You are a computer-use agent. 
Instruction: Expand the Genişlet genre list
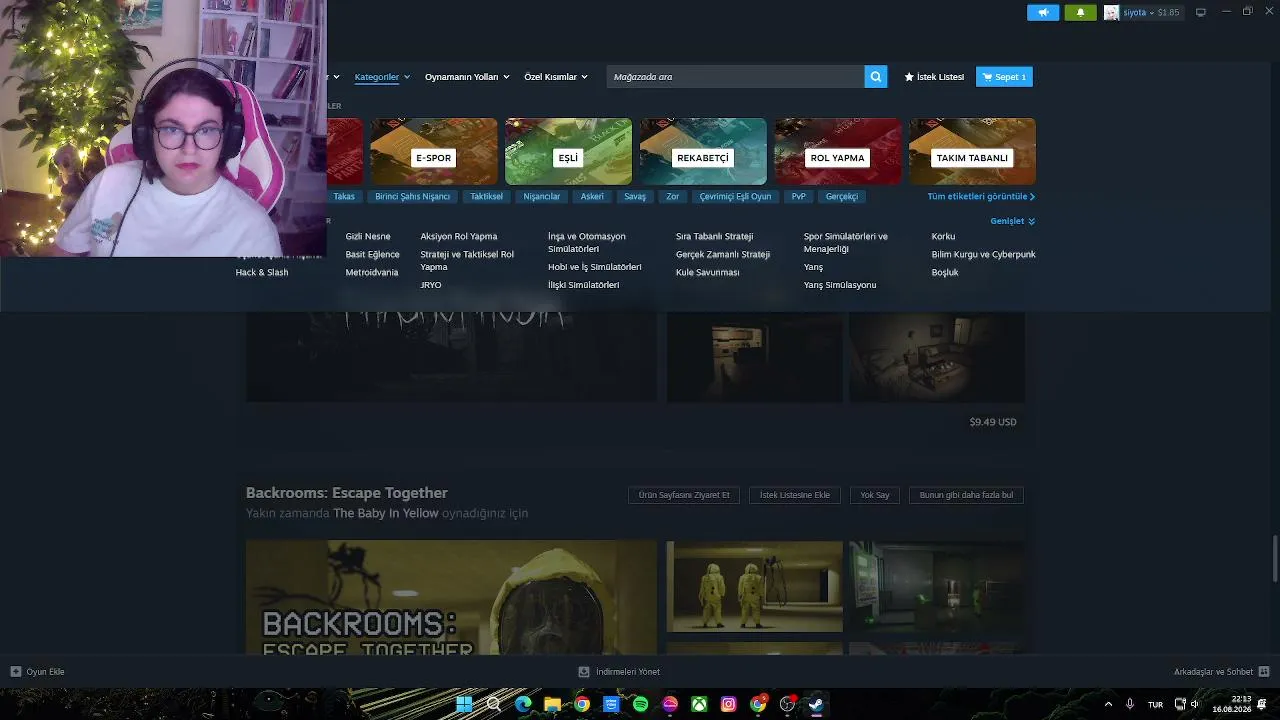pos(1013,221)
